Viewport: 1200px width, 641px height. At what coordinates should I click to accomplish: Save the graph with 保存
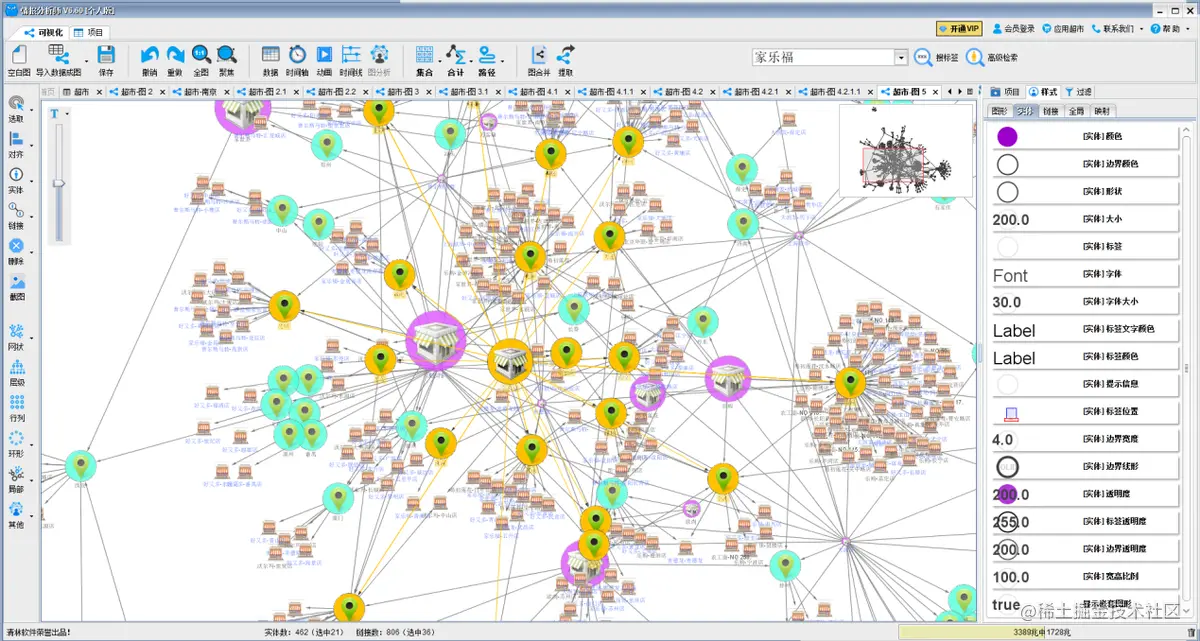click(x=106, y=60)
